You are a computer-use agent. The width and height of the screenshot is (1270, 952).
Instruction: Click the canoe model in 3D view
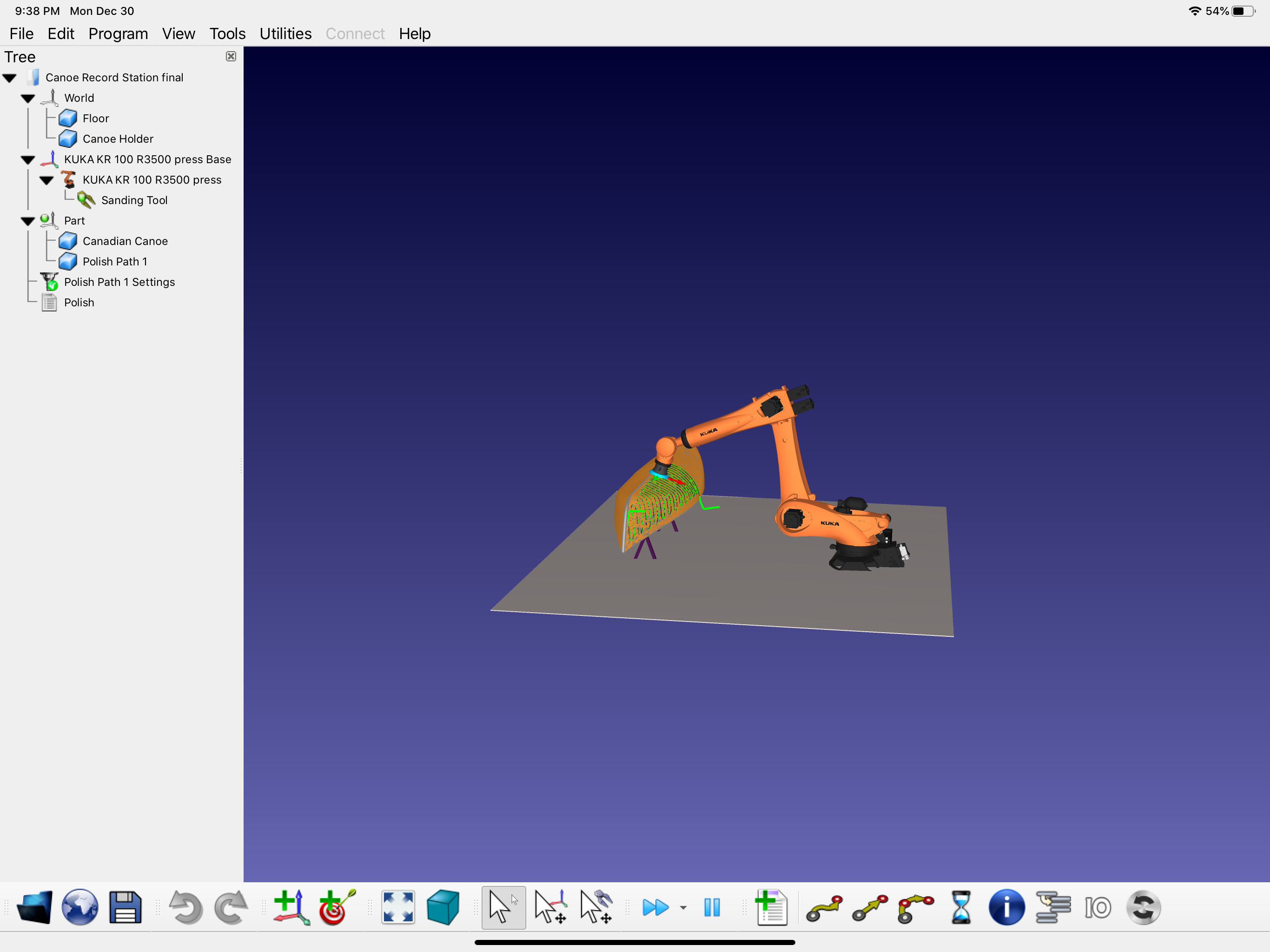pyautogui.click(x=660, y=500)
